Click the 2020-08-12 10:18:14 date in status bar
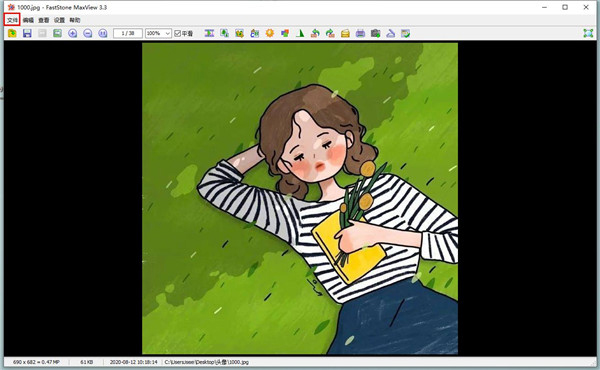This screenshot has height=370, width=600. click(134, 362)
